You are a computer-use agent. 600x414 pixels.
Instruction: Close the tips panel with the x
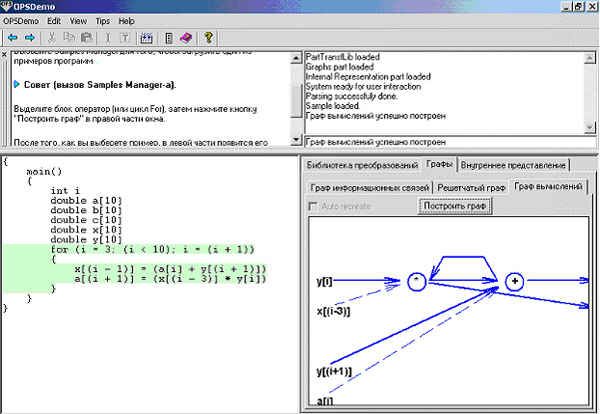coord(4,55)
